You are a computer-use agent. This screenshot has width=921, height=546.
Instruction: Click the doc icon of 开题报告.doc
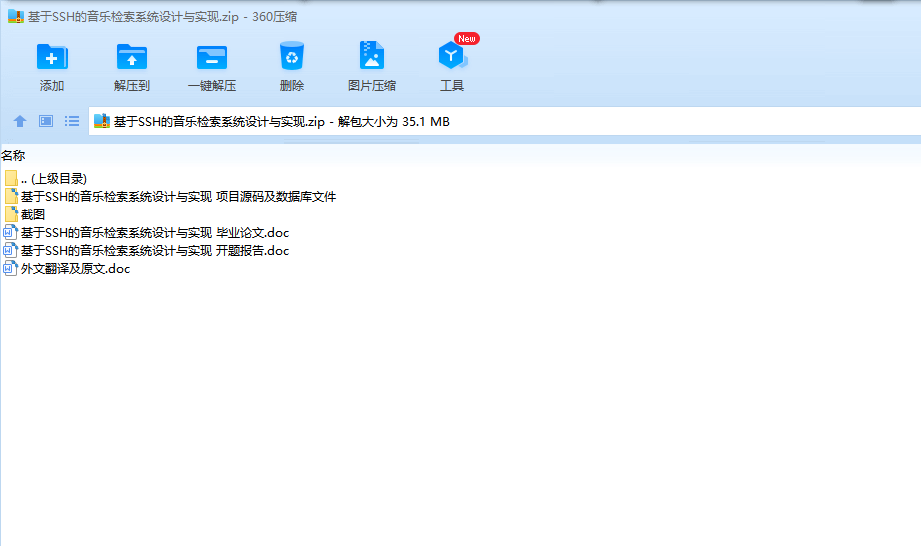[x=11, y=251]
